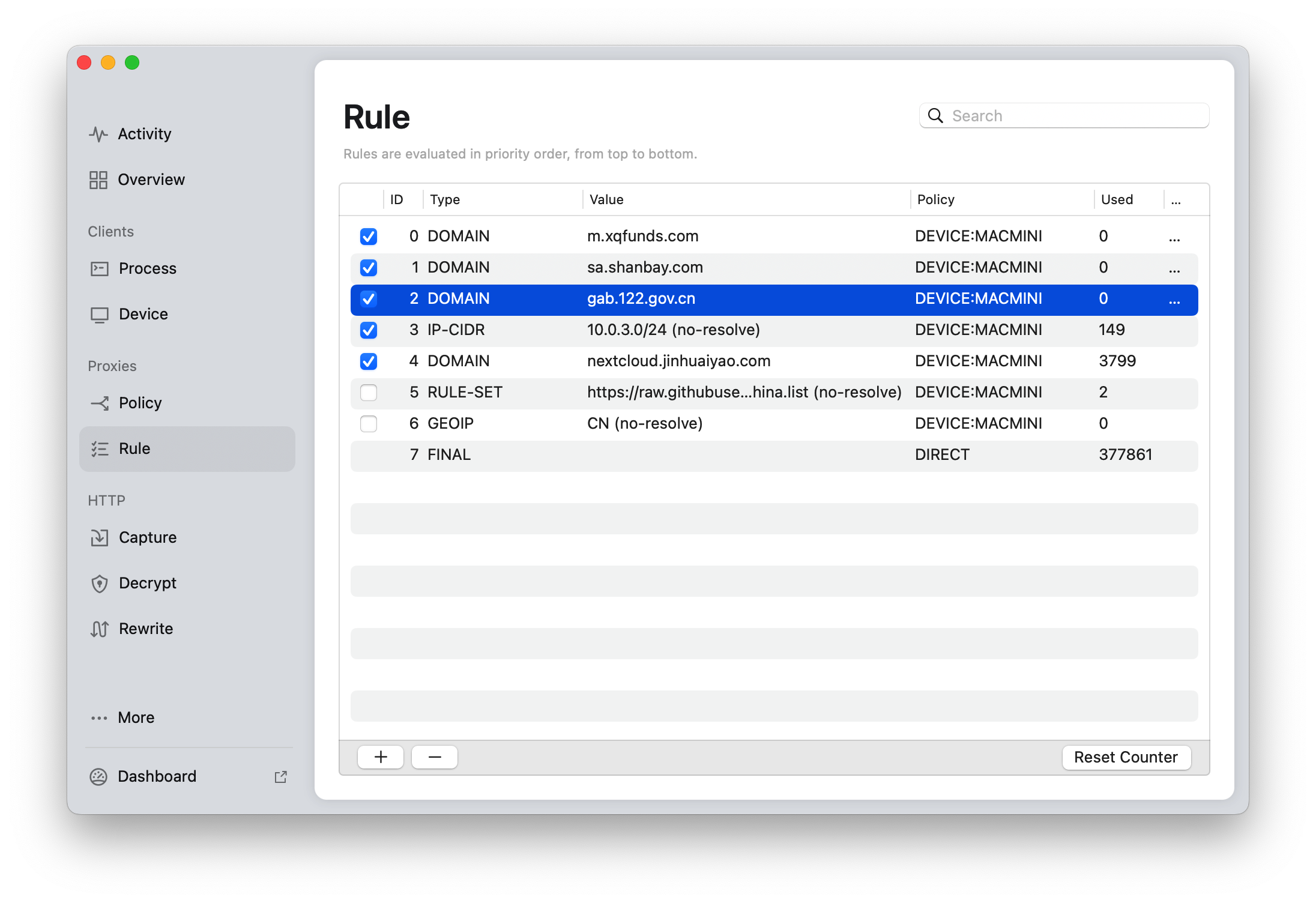This screenshot has height=903, width=1316.
Task: Click the Policy branching arrow icon
Action: coord(100,403)
